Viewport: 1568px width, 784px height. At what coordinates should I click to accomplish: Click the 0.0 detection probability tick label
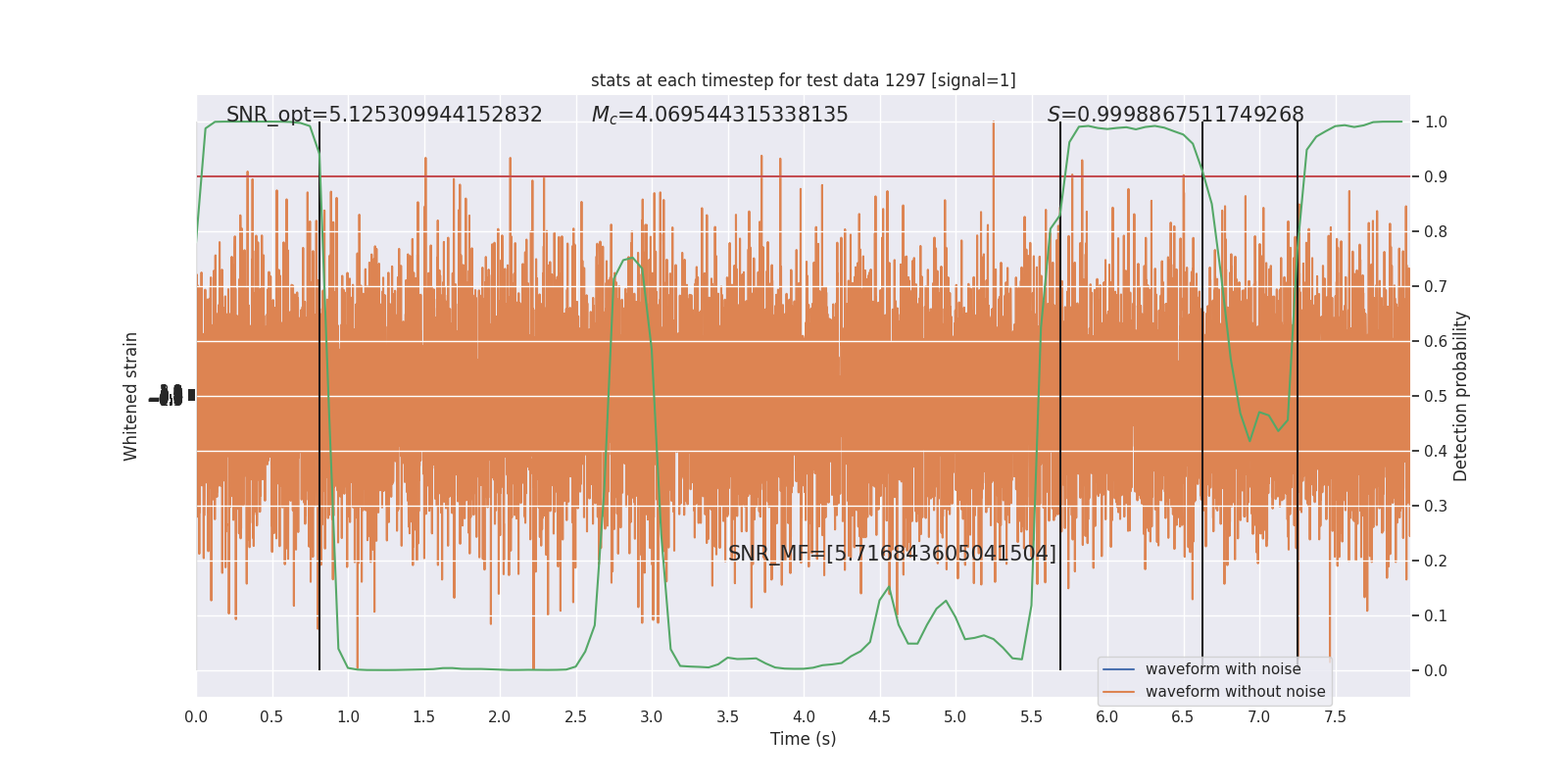point(1436,671)
